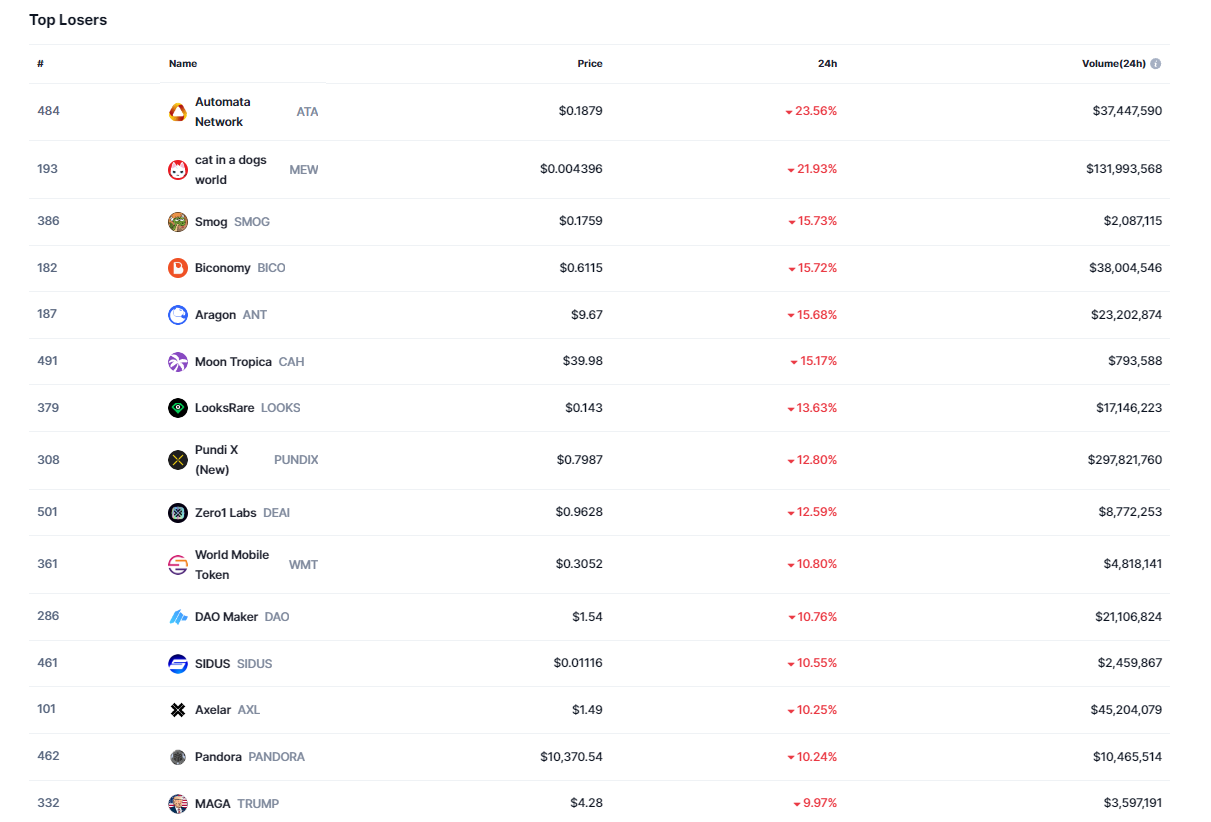Click the Pandora row price $10,370.54

pyautogui.click(x=571, y=757)
